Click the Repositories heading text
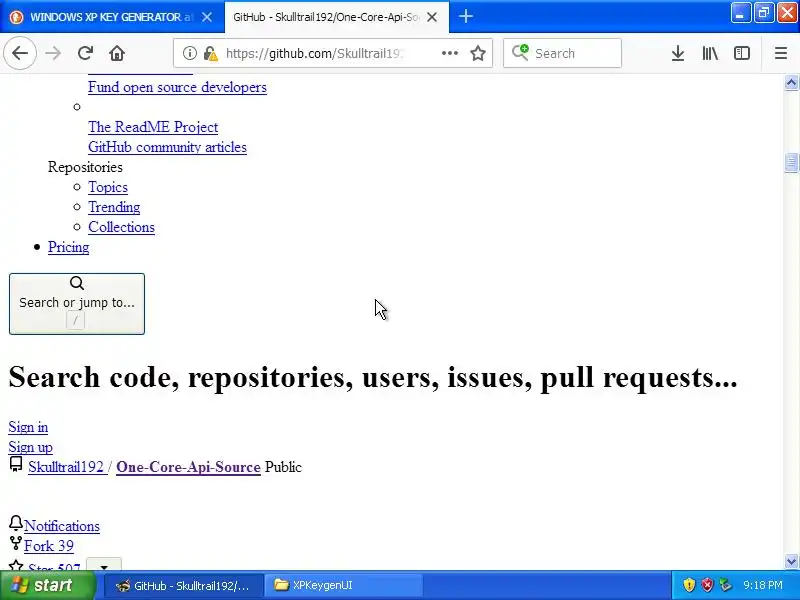Screen dimensions: 800x600 (85, 167)
